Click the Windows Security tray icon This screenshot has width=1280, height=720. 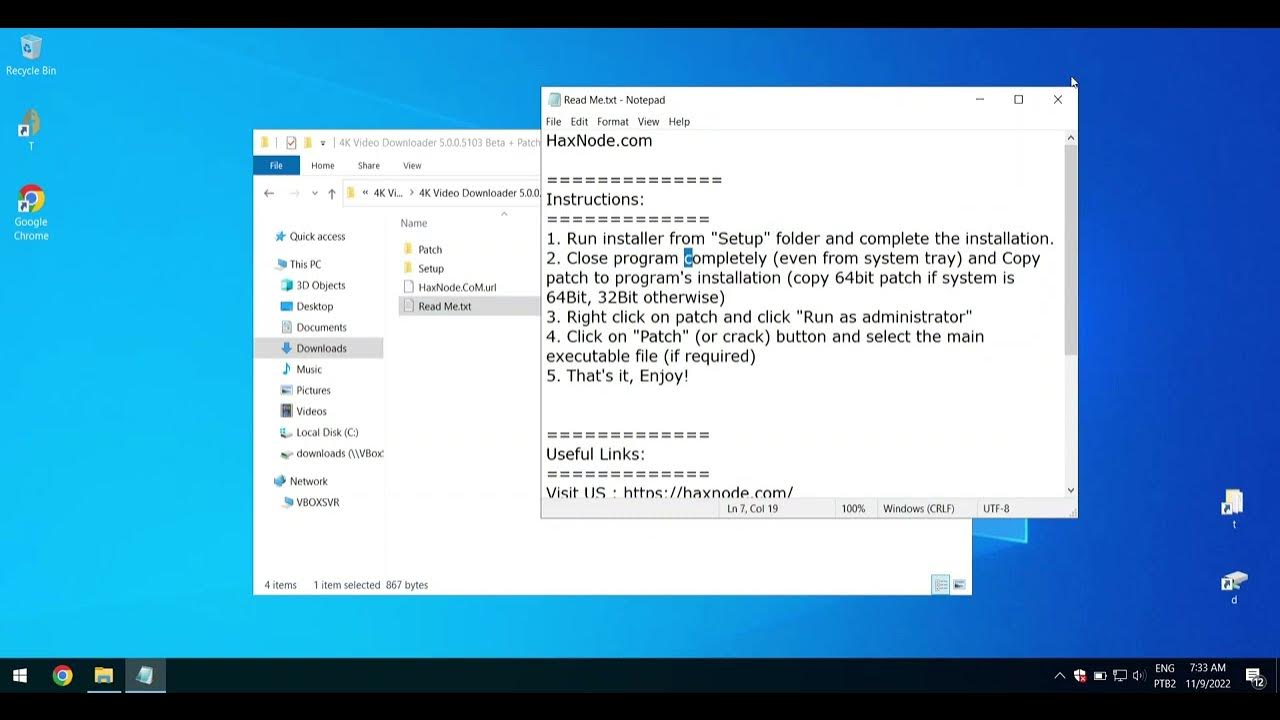click(1080, 676)
